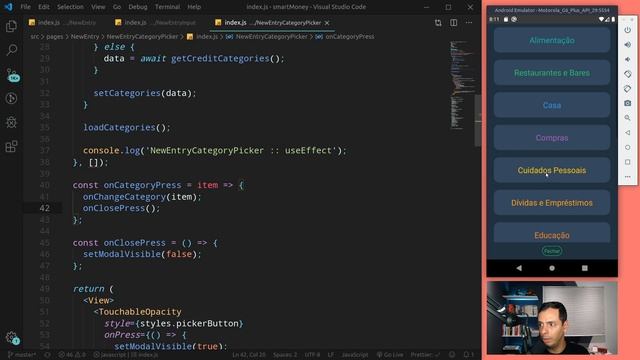Click the Ln 42, Col cursor position indicator
Screen dimensions: 640x360
(249, 355)
